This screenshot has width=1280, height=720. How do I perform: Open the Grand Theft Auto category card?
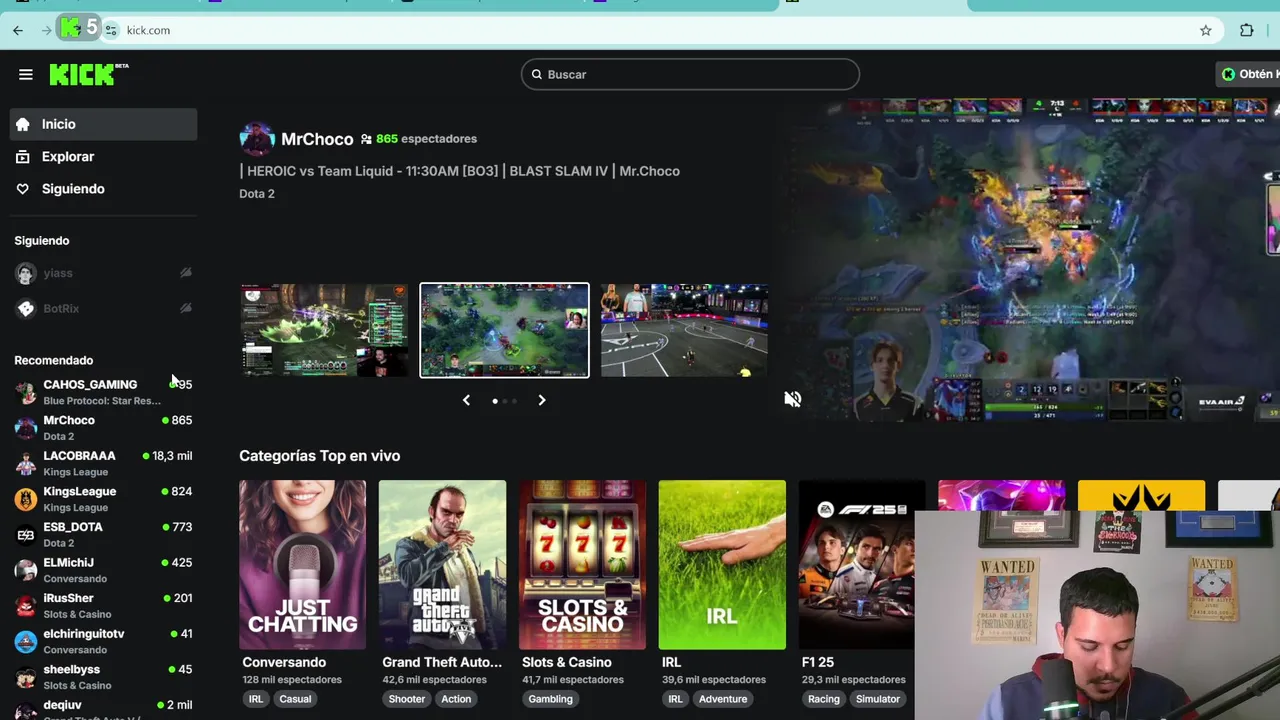tap(442, 564)
